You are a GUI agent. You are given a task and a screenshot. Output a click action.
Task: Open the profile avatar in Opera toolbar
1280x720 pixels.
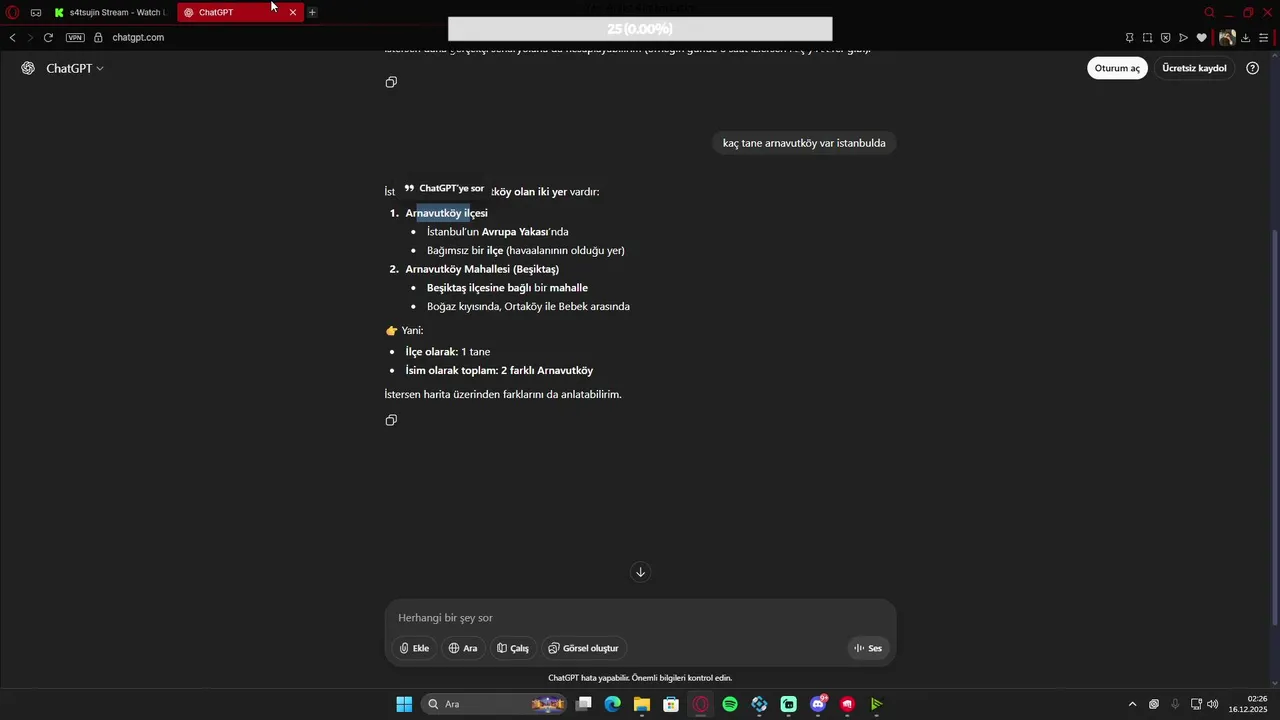click(x=1227, y=38)
